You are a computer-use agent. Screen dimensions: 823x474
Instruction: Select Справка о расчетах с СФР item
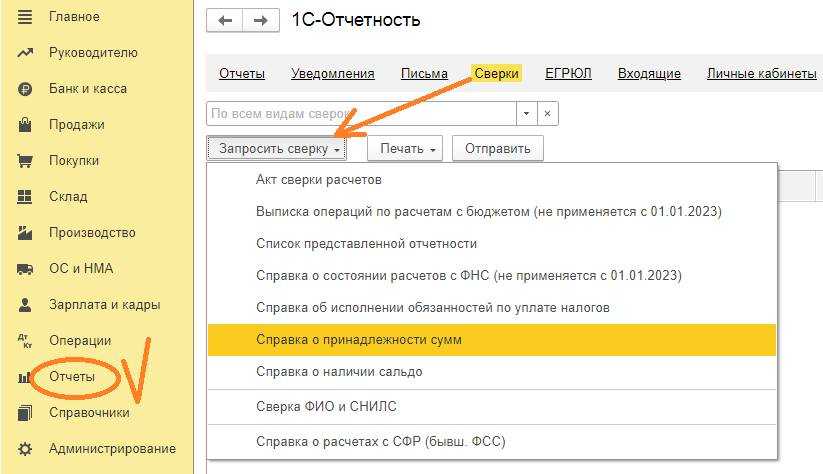(492, 441)
